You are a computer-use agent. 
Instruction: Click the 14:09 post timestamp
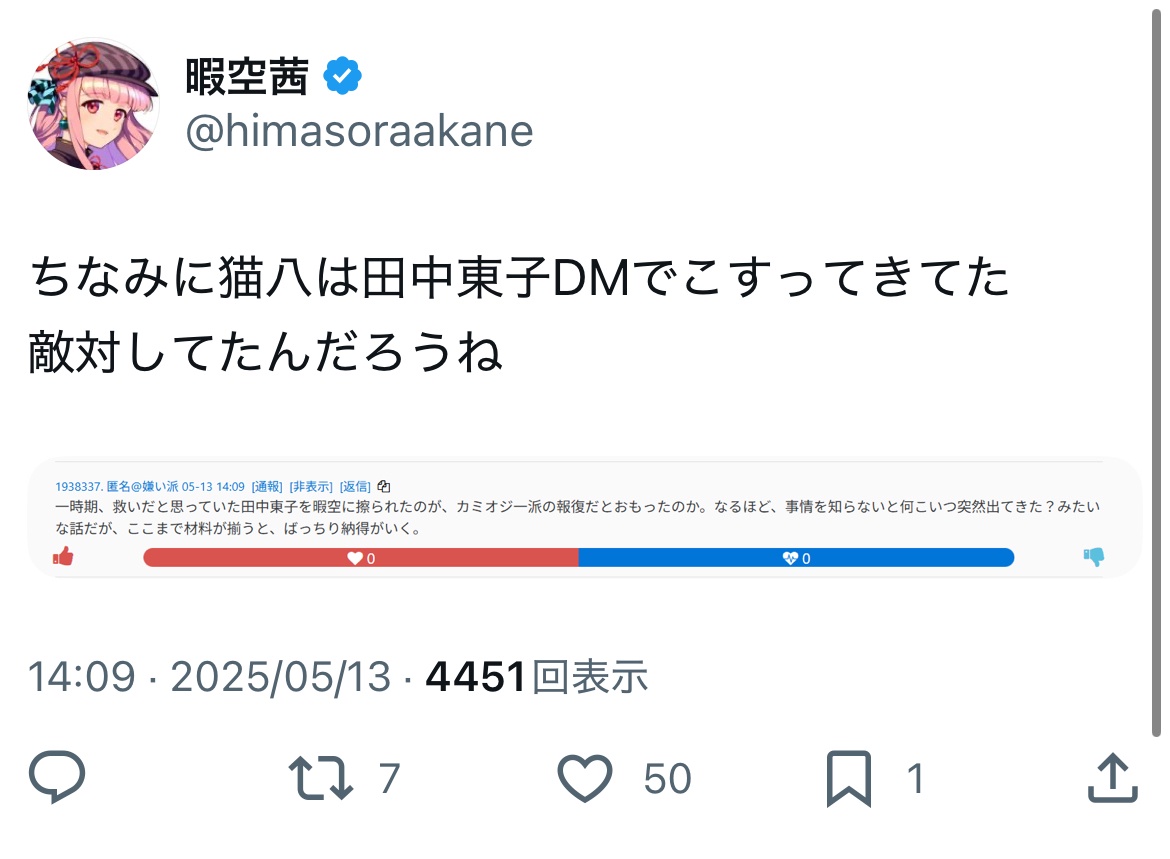[81, 677]
